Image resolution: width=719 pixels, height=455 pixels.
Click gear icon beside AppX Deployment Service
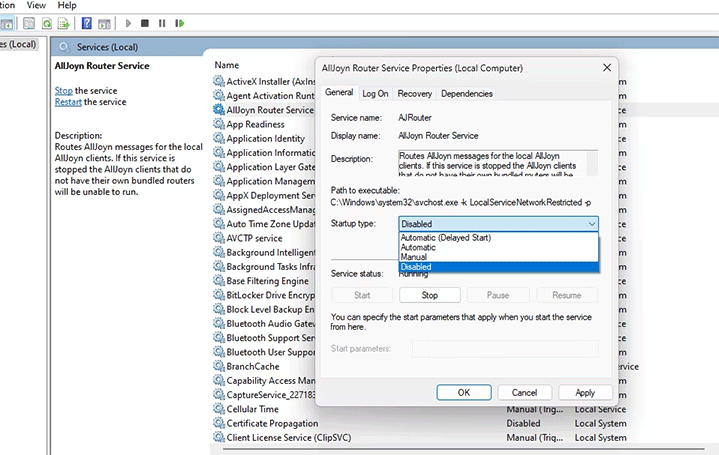tap(219, 195)
